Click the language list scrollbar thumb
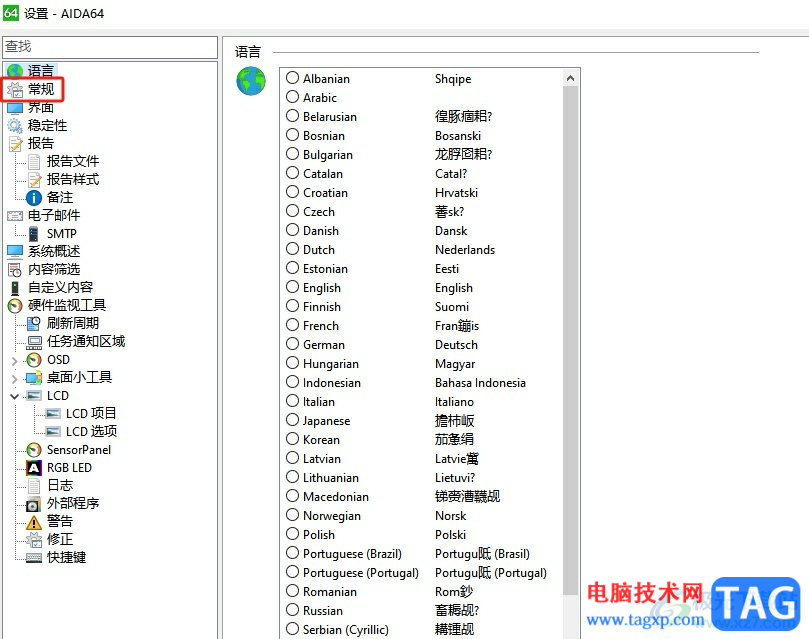The height and width of the screenshot is (639, 809). click(570, 340)
